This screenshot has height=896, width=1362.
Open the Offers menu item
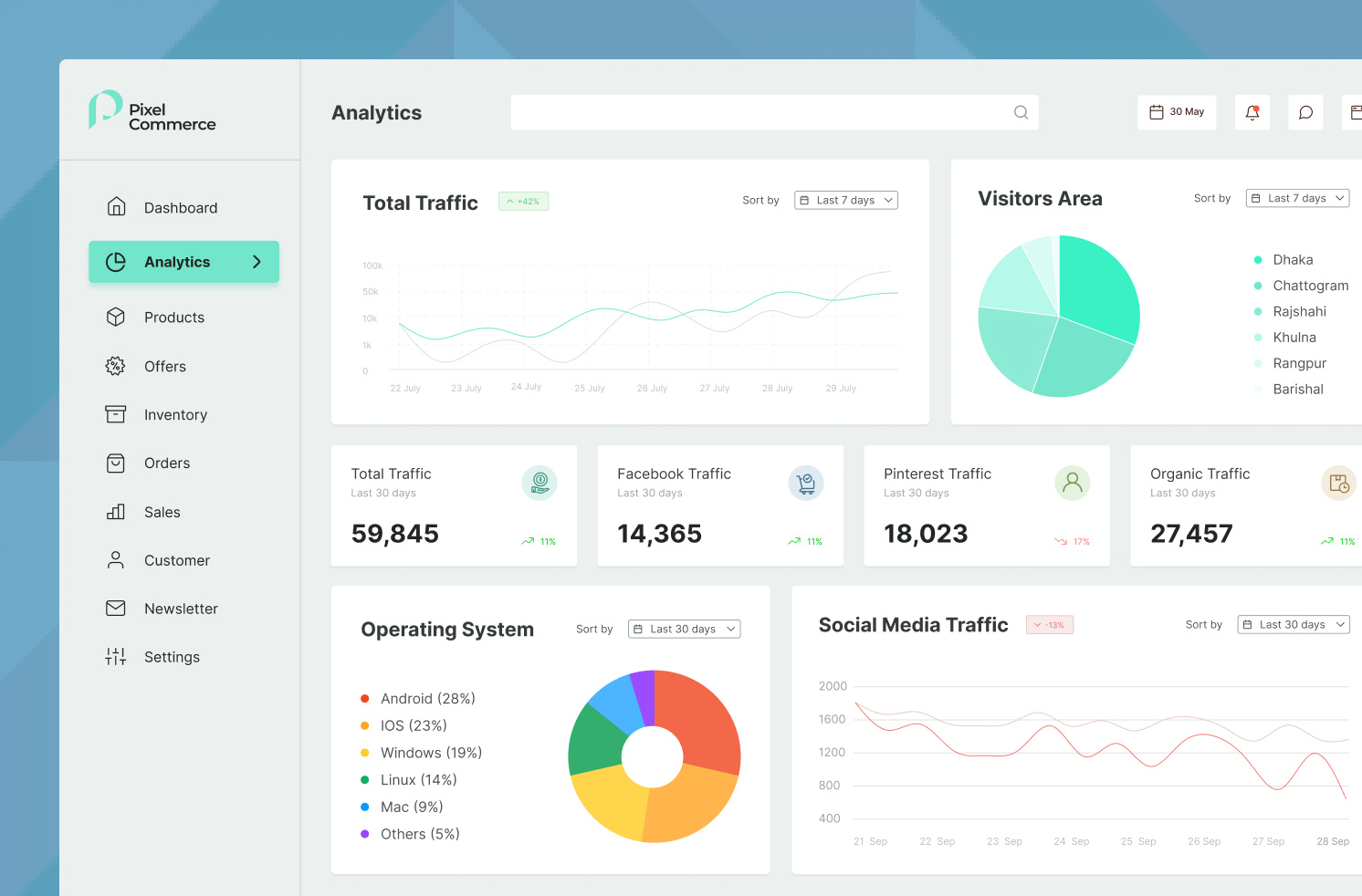coord(165,366)
